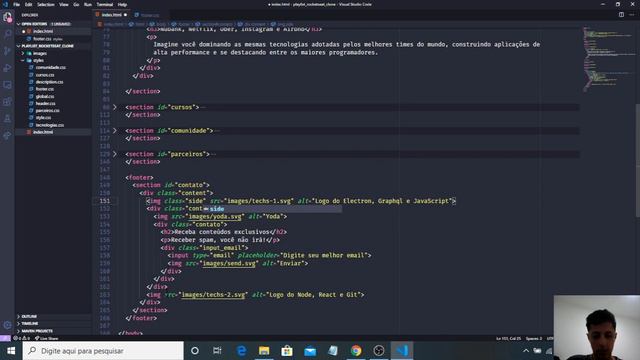Open global.css in the explorer
640x360 pixels.
45,96
